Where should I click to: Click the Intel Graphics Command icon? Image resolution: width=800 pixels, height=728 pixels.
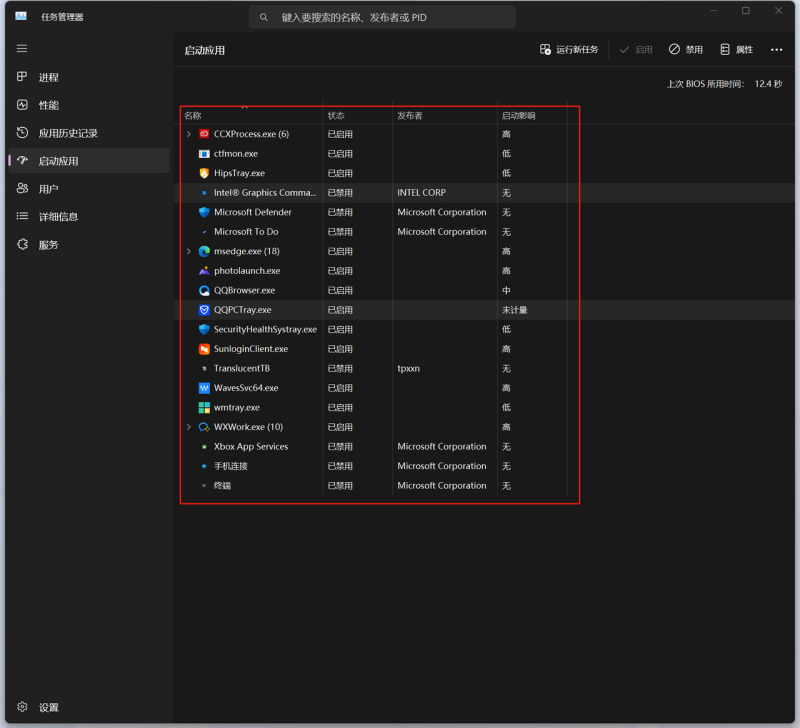coord(204,193)
